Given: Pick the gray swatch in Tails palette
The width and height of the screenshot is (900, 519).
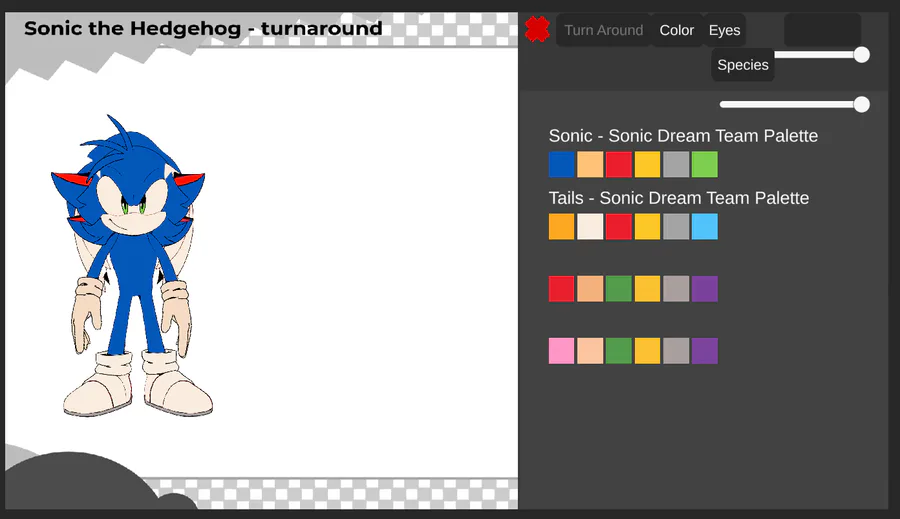Looking at the screenshot, I should coord(676,226).
